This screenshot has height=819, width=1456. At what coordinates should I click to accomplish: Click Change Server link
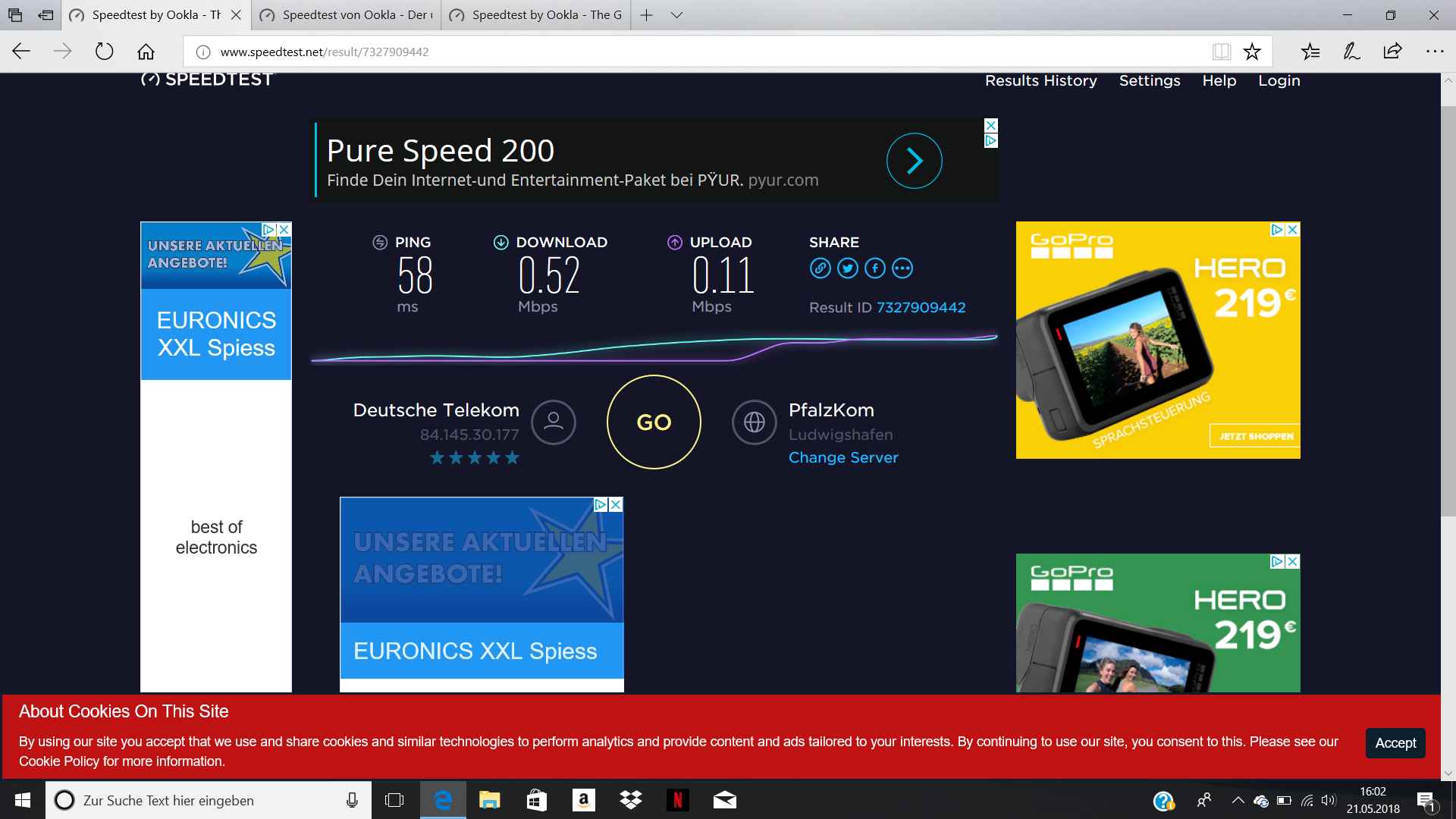[843, 457]
